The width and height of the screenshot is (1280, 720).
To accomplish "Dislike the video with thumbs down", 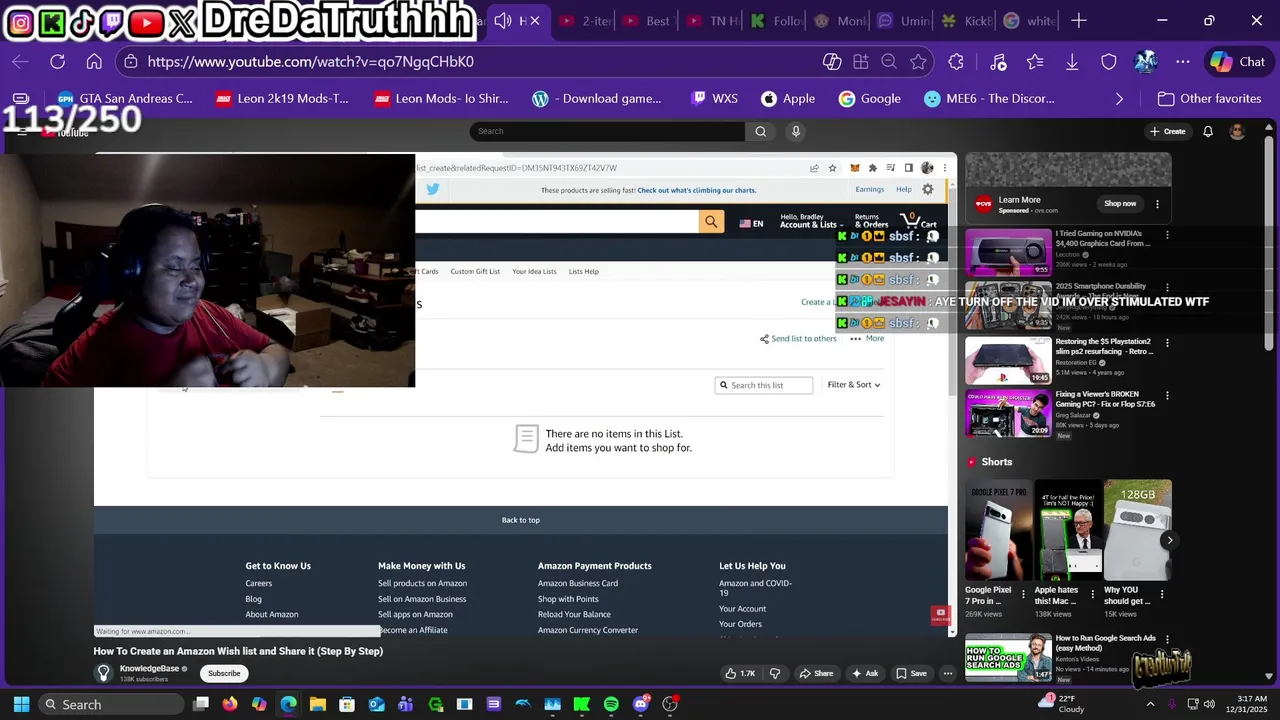I will [775, 673].
